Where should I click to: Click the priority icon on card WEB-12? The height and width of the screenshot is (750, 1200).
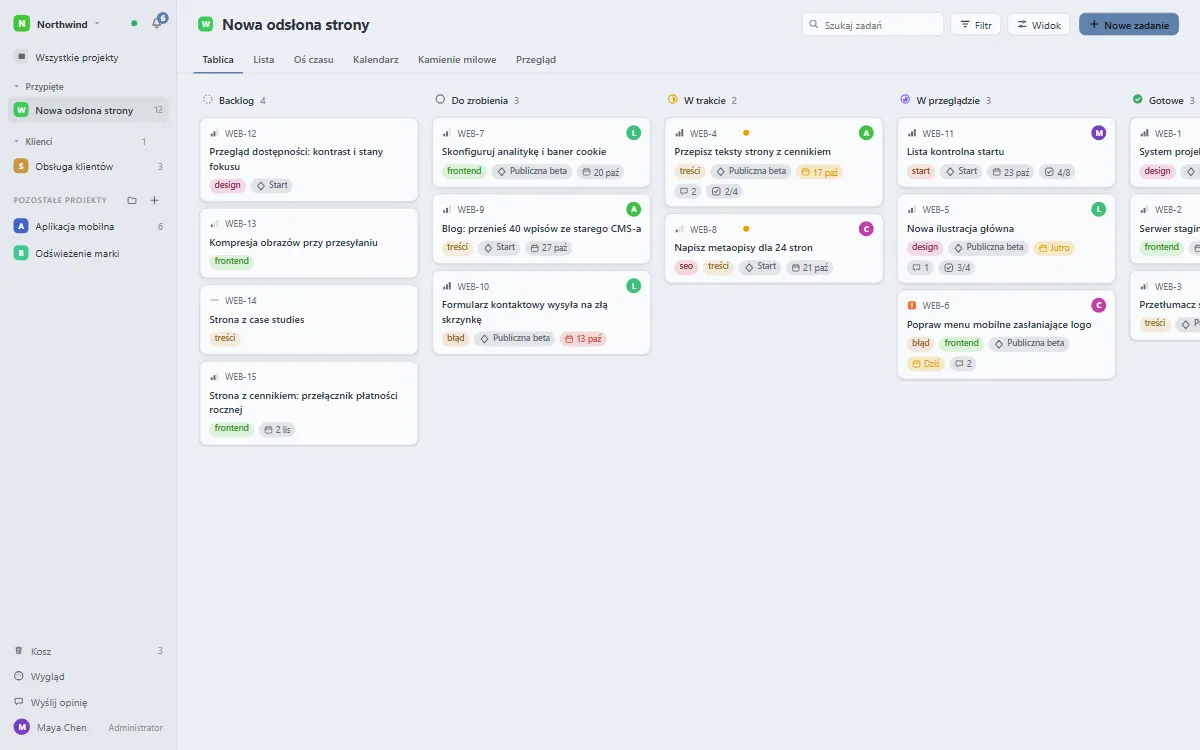(x=214, y=133)
